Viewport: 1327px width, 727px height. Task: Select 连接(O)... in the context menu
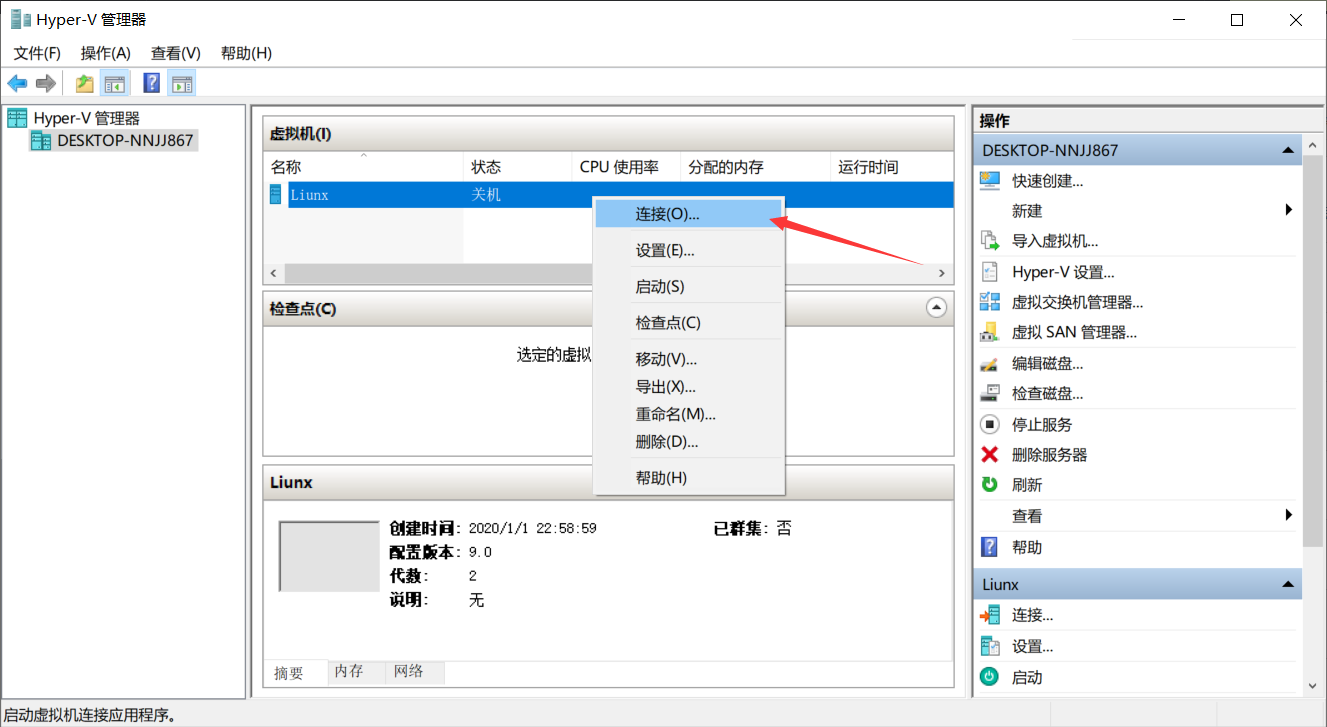pyautogui.click(x=667, y=214)
